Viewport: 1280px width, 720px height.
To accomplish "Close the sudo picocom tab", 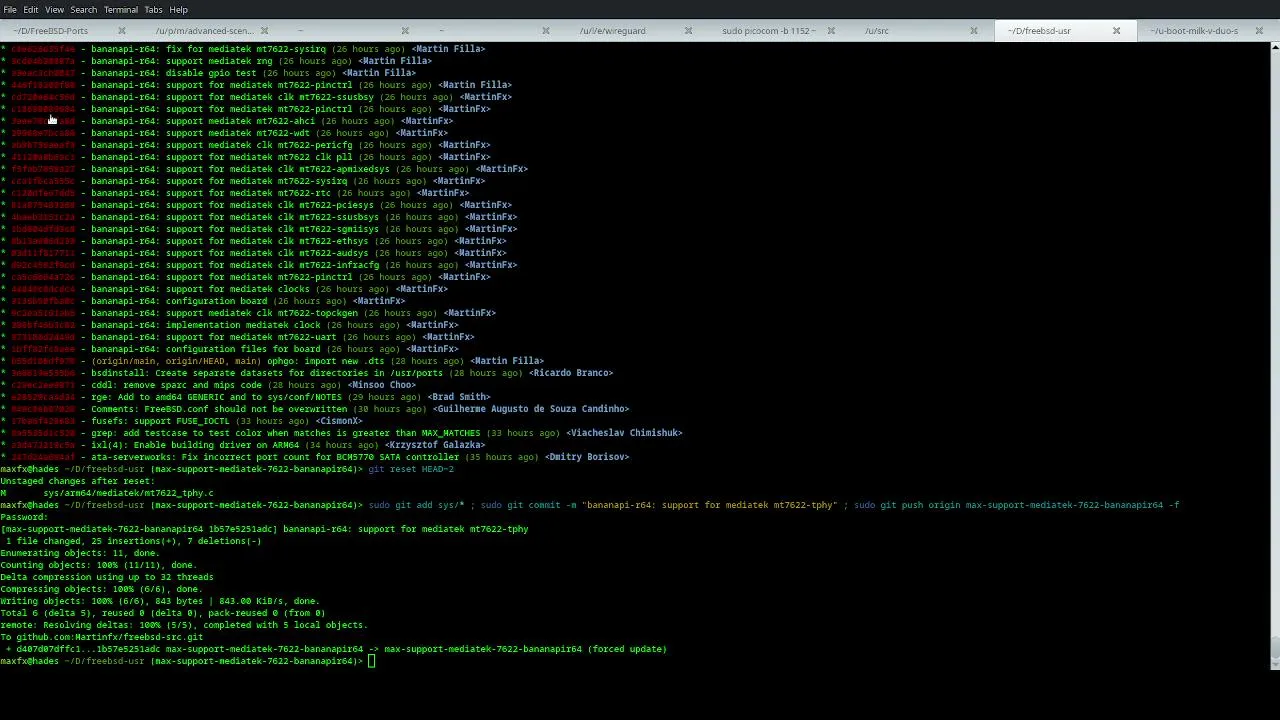I will pos(831,31).
